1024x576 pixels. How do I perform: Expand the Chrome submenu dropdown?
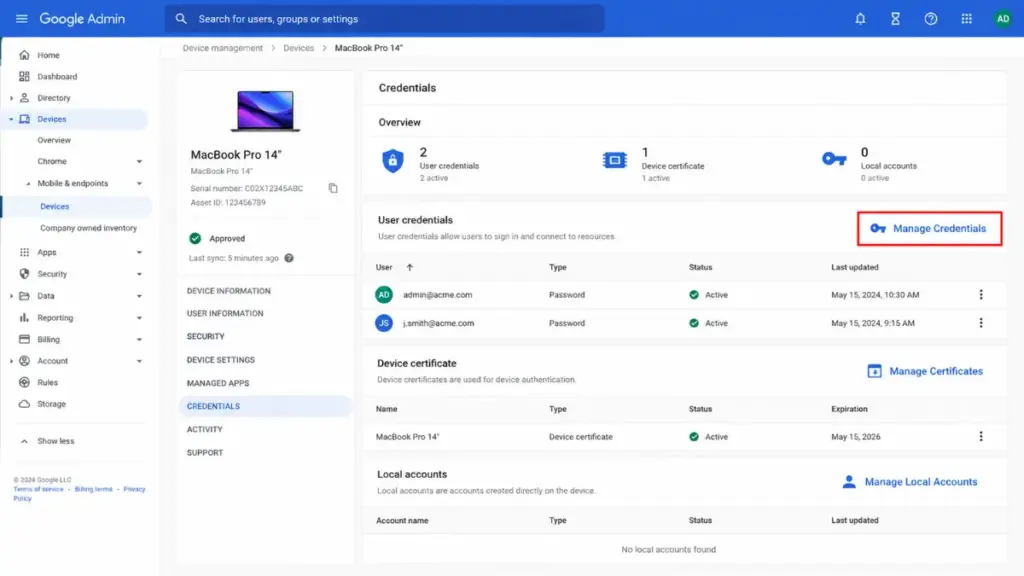[x=139, y=161]
